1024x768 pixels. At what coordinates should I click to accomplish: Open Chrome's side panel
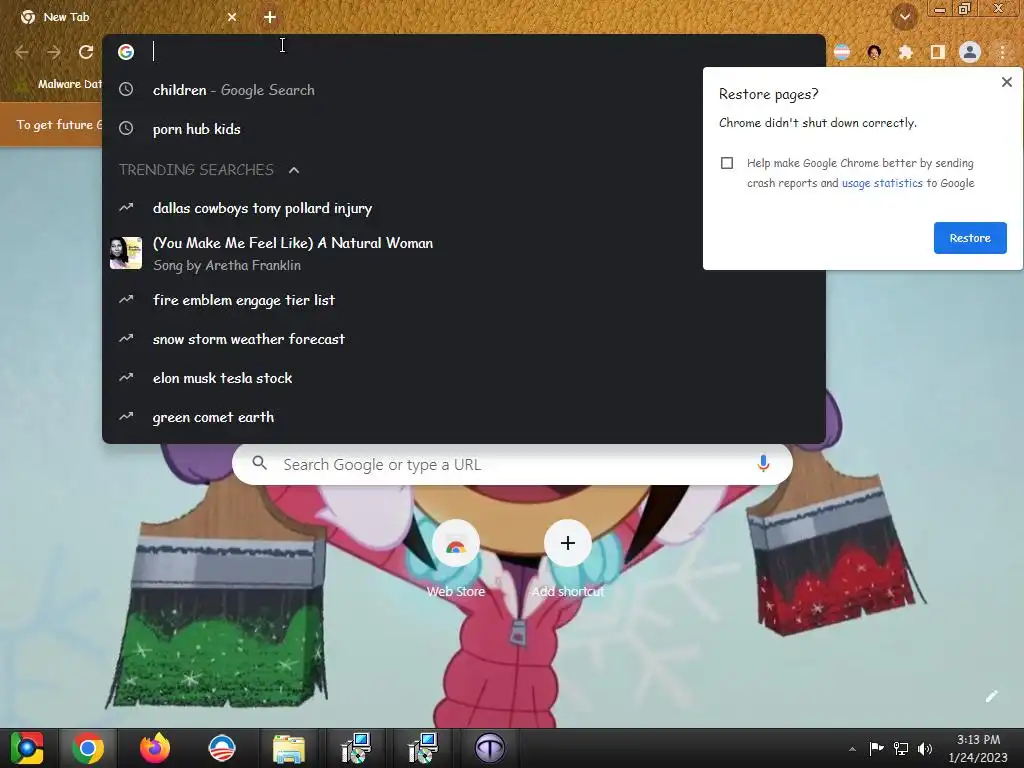[x=937, y=52]
